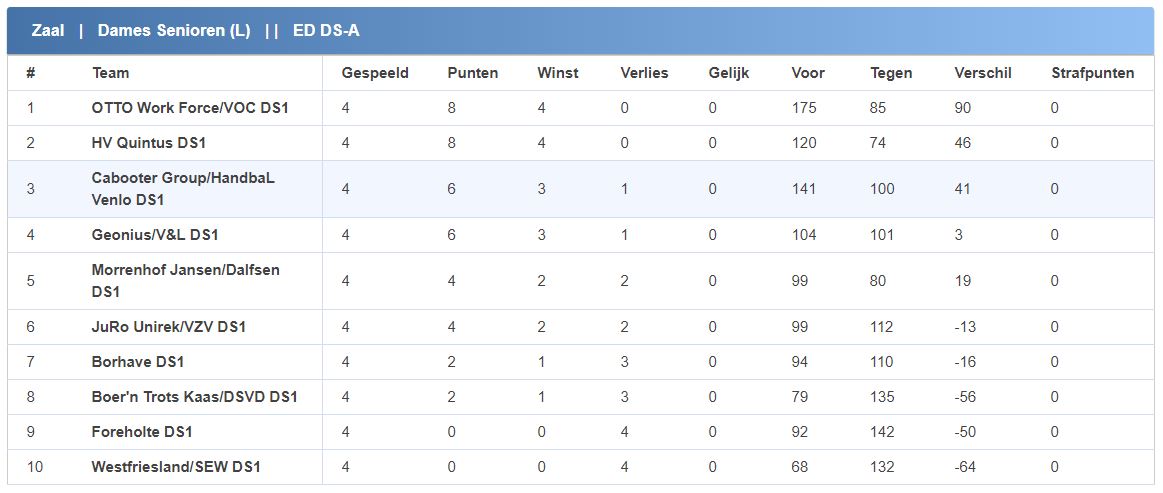Click the Zaal header label
The height and width of the screenshot is (493, 1163).
48,31
